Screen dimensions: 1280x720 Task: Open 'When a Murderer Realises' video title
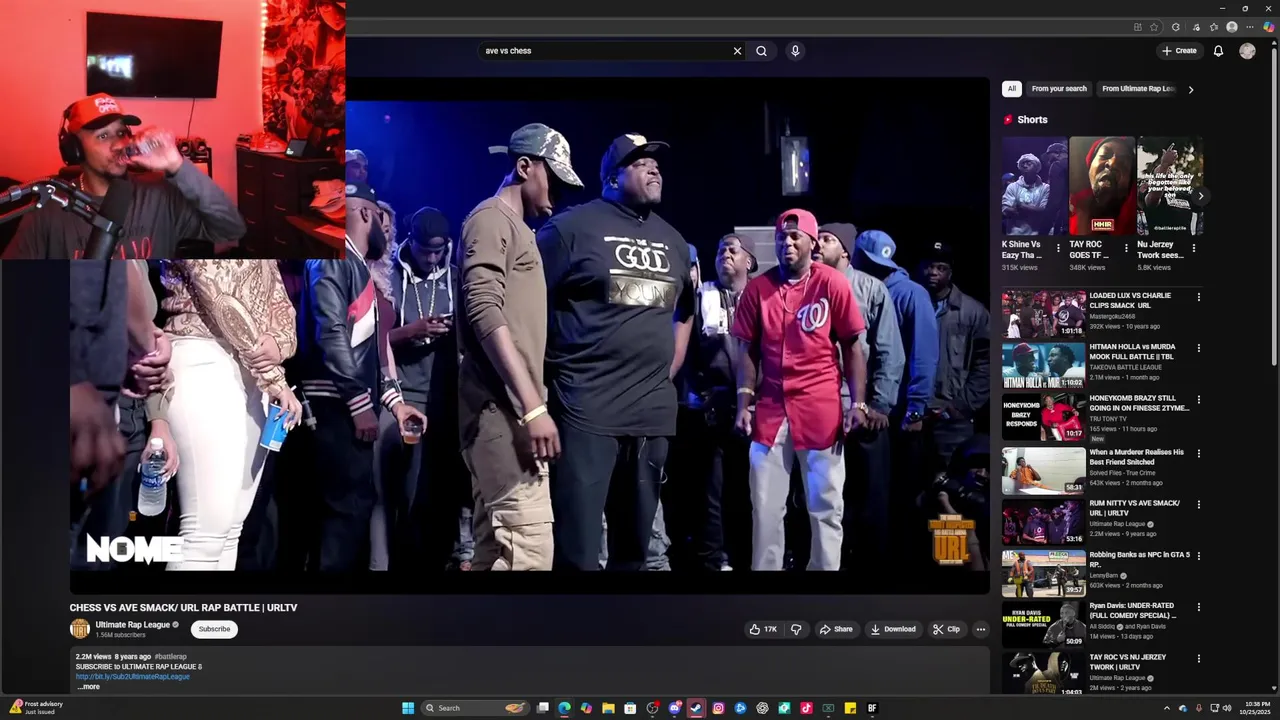click(1136, 457)
